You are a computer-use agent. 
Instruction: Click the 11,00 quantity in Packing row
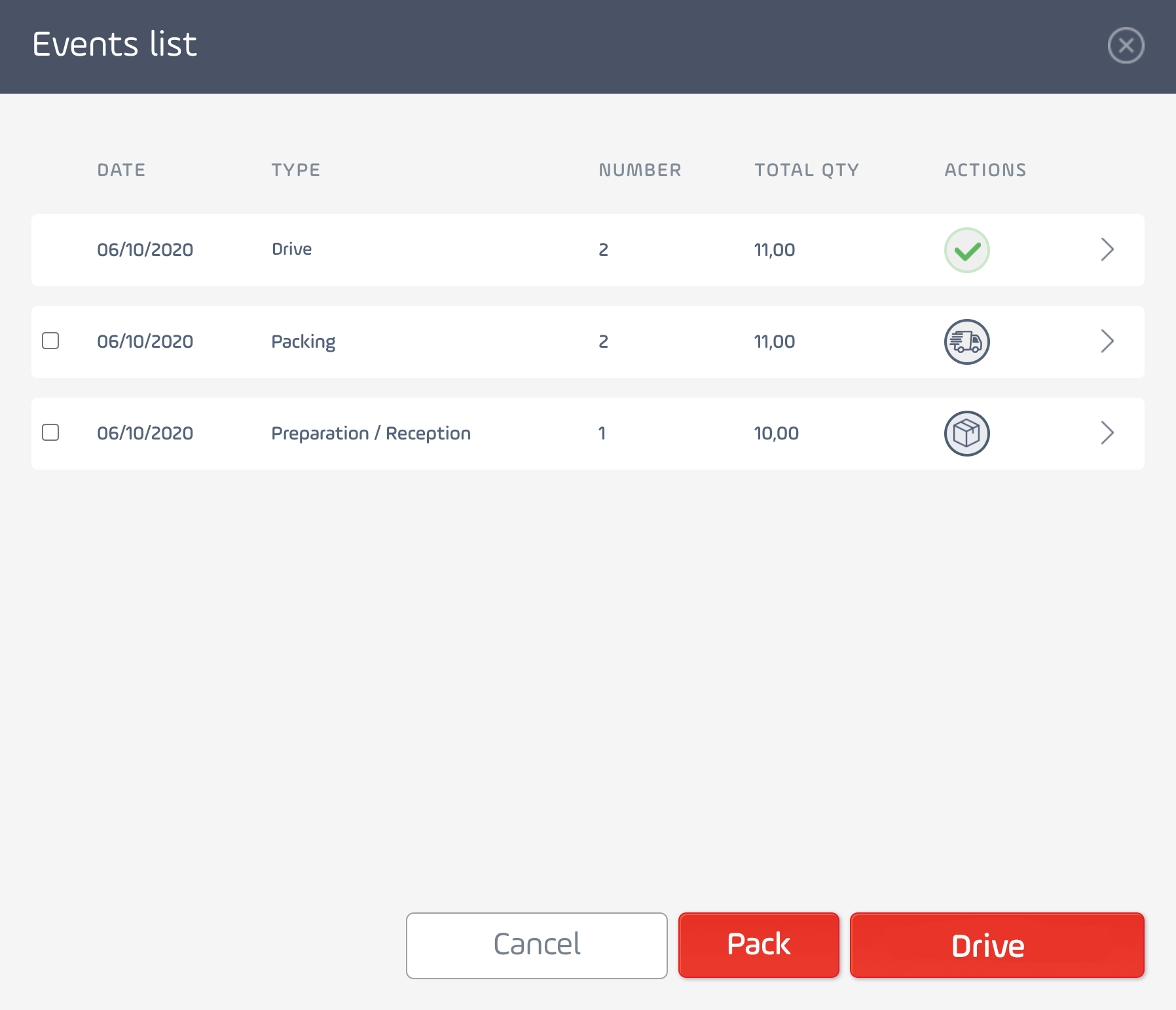(x=775, y=341)
